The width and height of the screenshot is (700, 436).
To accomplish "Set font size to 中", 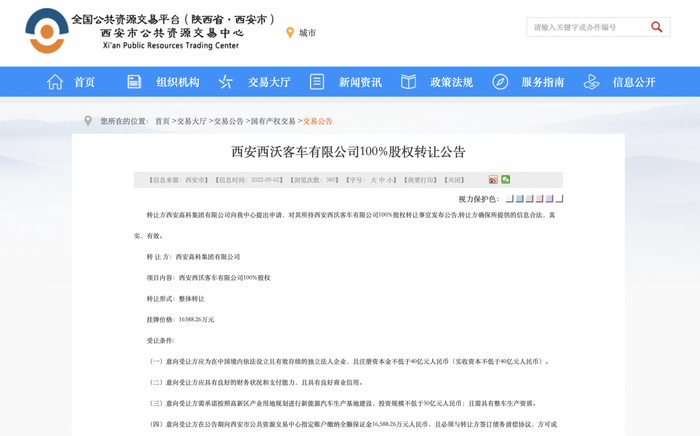I will 382,180.
